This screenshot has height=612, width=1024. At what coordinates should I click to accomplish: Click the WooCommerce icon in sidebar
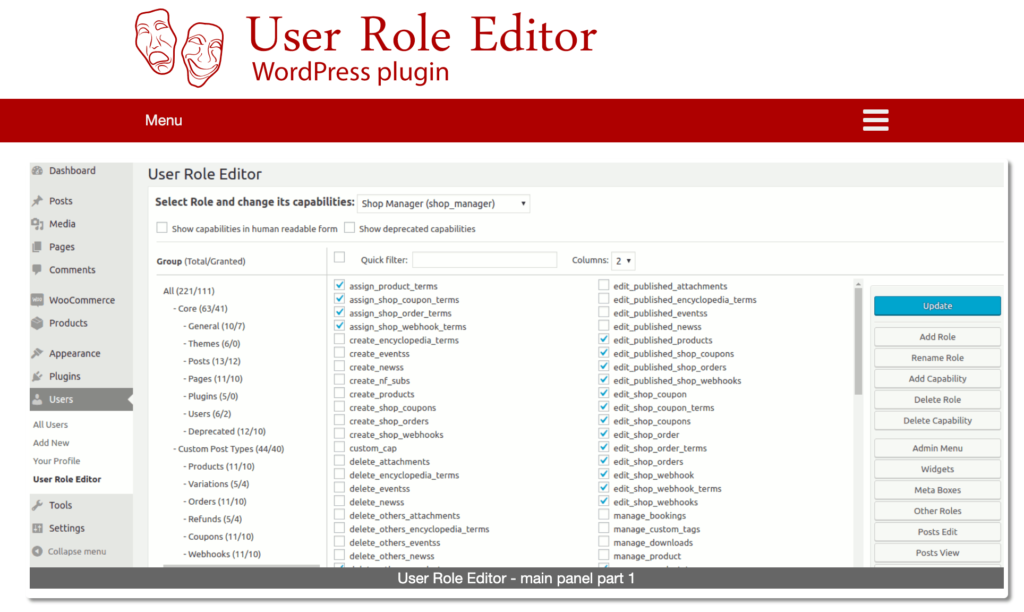point(37,300)
